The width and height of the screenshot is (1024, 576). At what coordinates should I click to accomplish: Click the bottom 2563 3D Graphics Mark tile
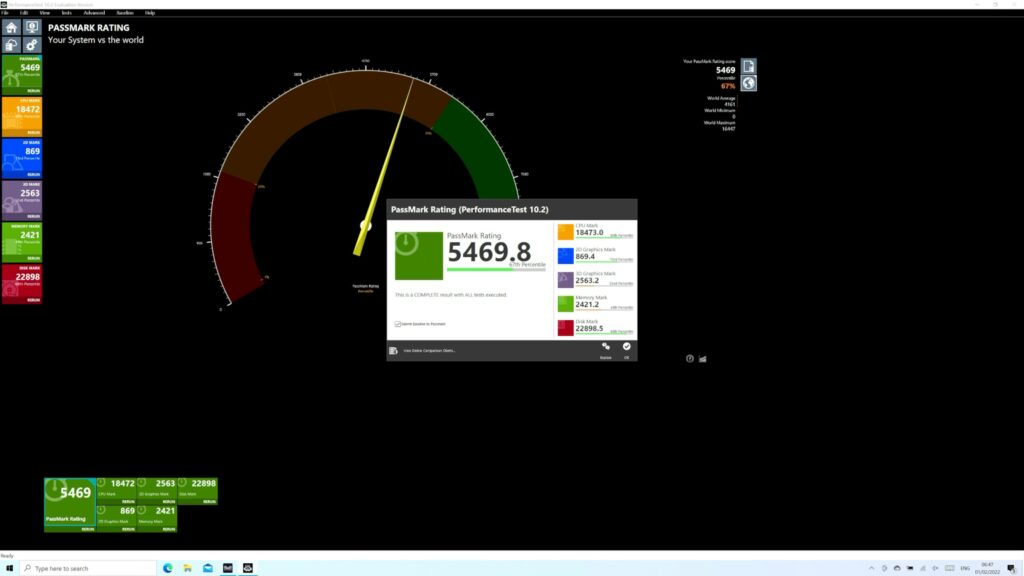157,490
